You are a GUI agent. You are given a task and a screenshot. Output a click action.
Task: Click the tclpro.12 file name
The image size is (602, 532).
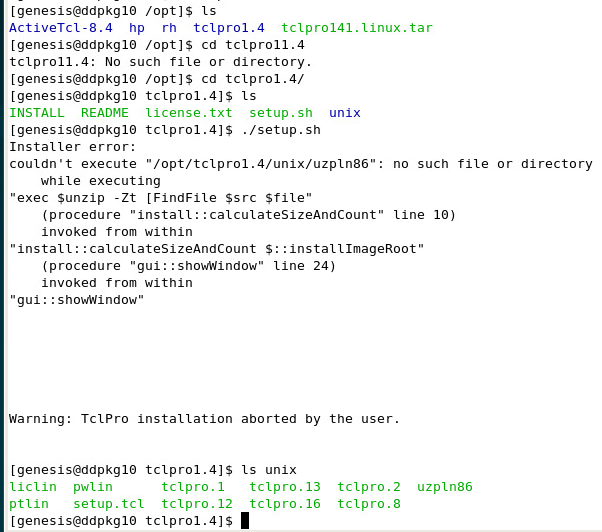(x=197, y=504)
